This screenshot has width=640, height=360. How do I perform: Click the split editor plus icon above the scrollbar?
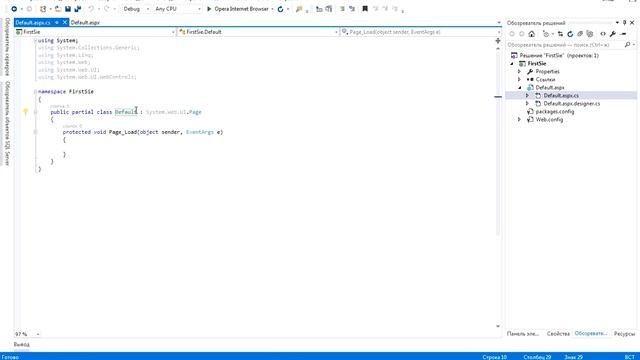[498, 41]
